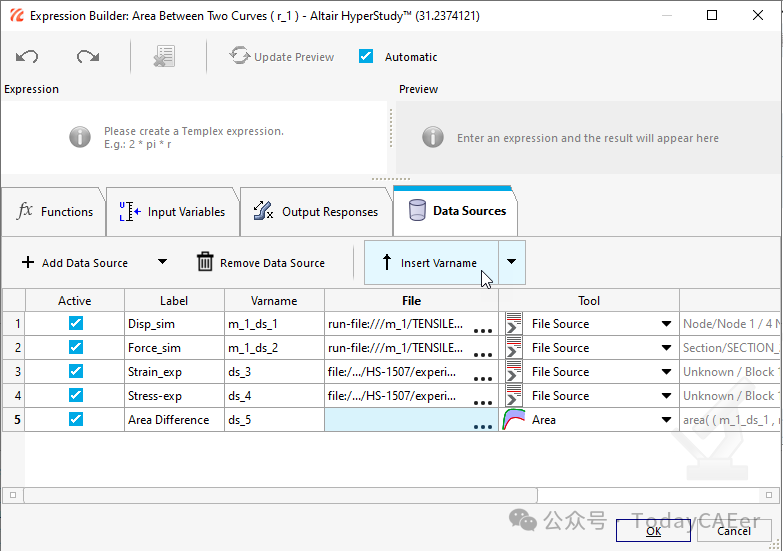Expand the Insert Varname dropdown arrow
This screenshot has height=551, width=783.
(x=511, y=262)
